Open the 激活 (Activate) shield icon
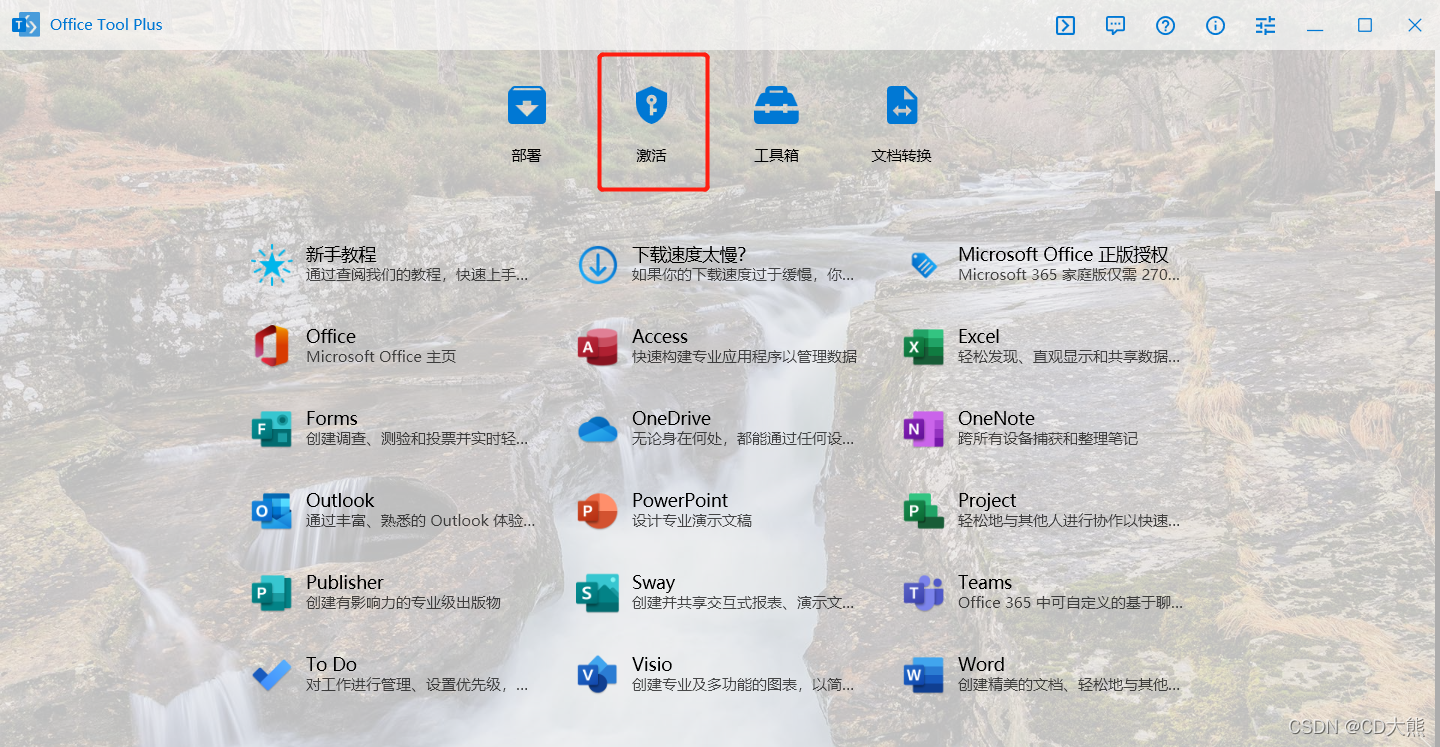The height and width of the screenshot is (747, 1440). point(651,105)
